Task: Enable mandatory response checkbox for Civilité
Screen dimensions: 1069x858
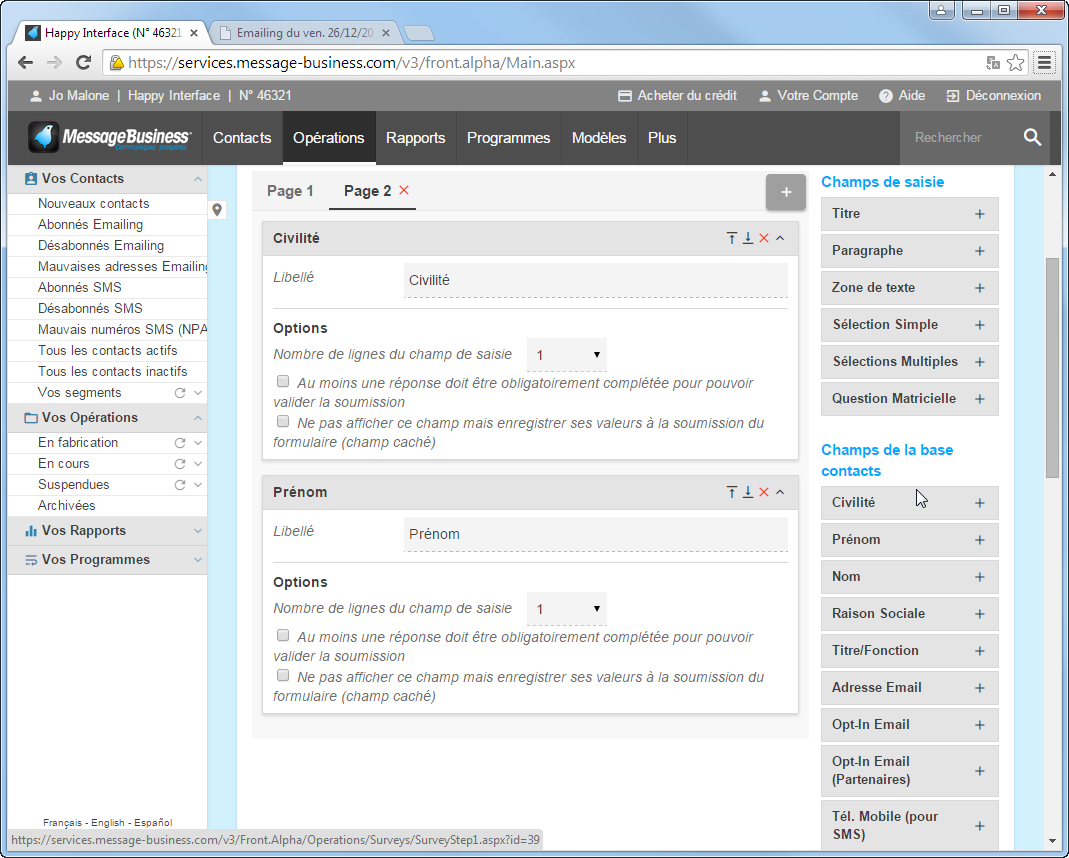Action: [x=283, y=382]
